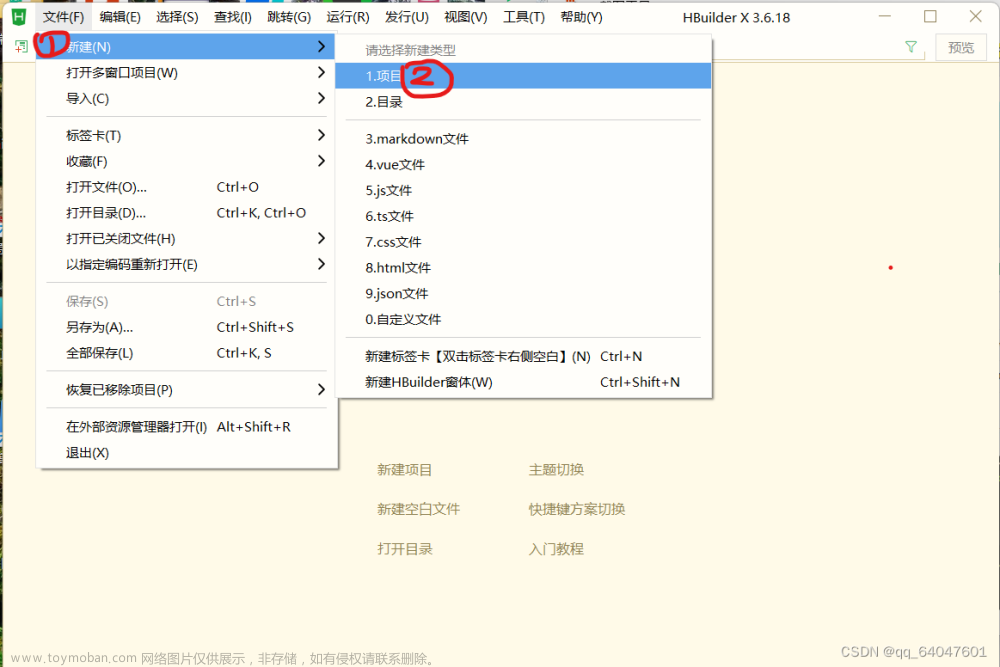Screen dimensions: 1000x667
Task: Click the 主题切换 welcome link
Action: [x=556, y=470]
